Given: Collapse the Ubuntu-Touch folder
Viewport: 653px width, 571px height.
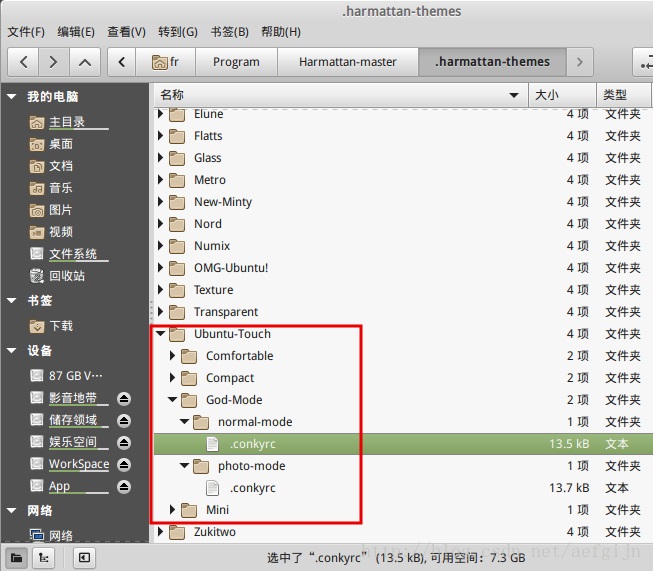Looking at the screenshot, I should coord(161,334).
